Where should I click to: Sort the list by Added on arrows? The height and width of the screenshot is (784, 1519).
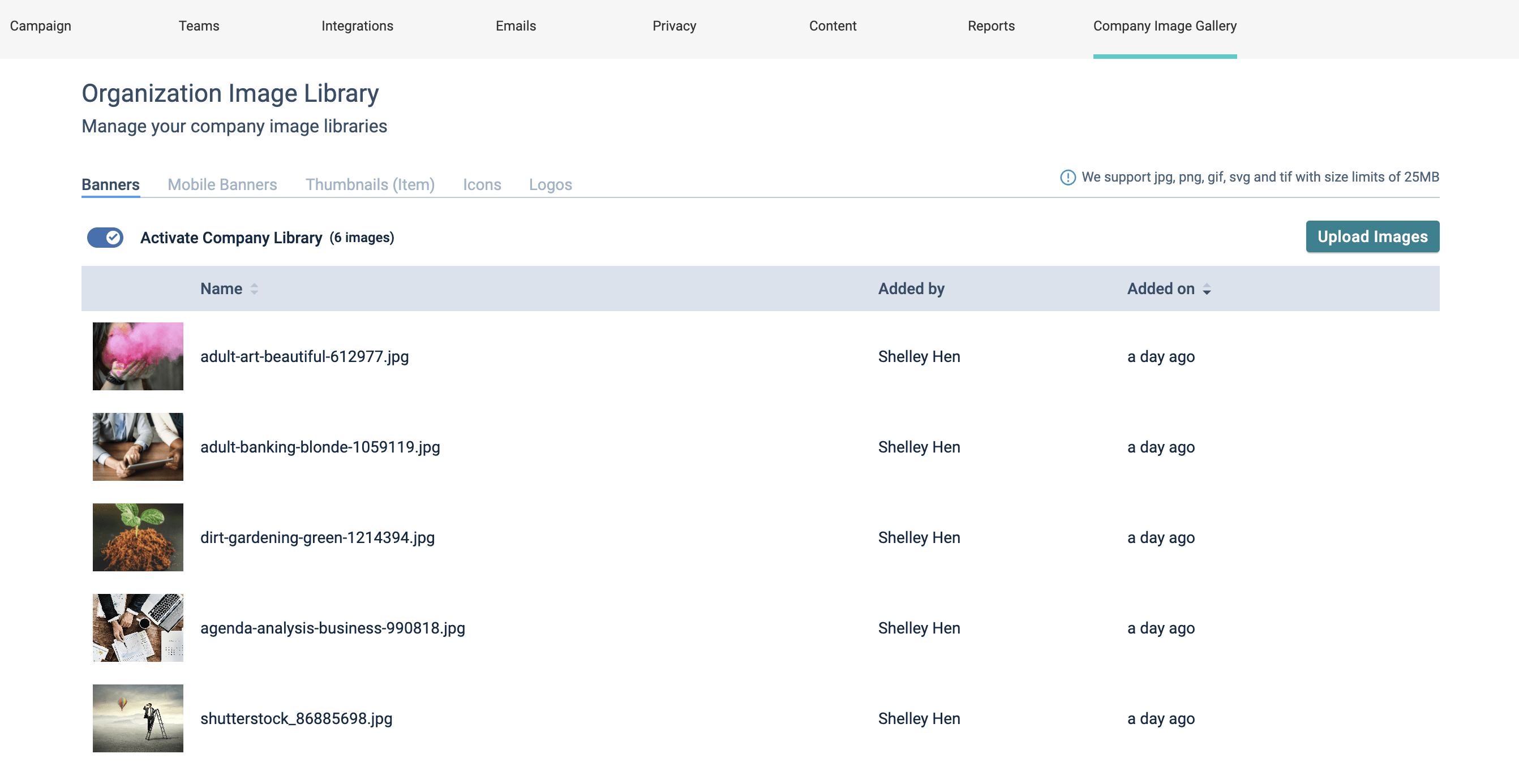1207,289
